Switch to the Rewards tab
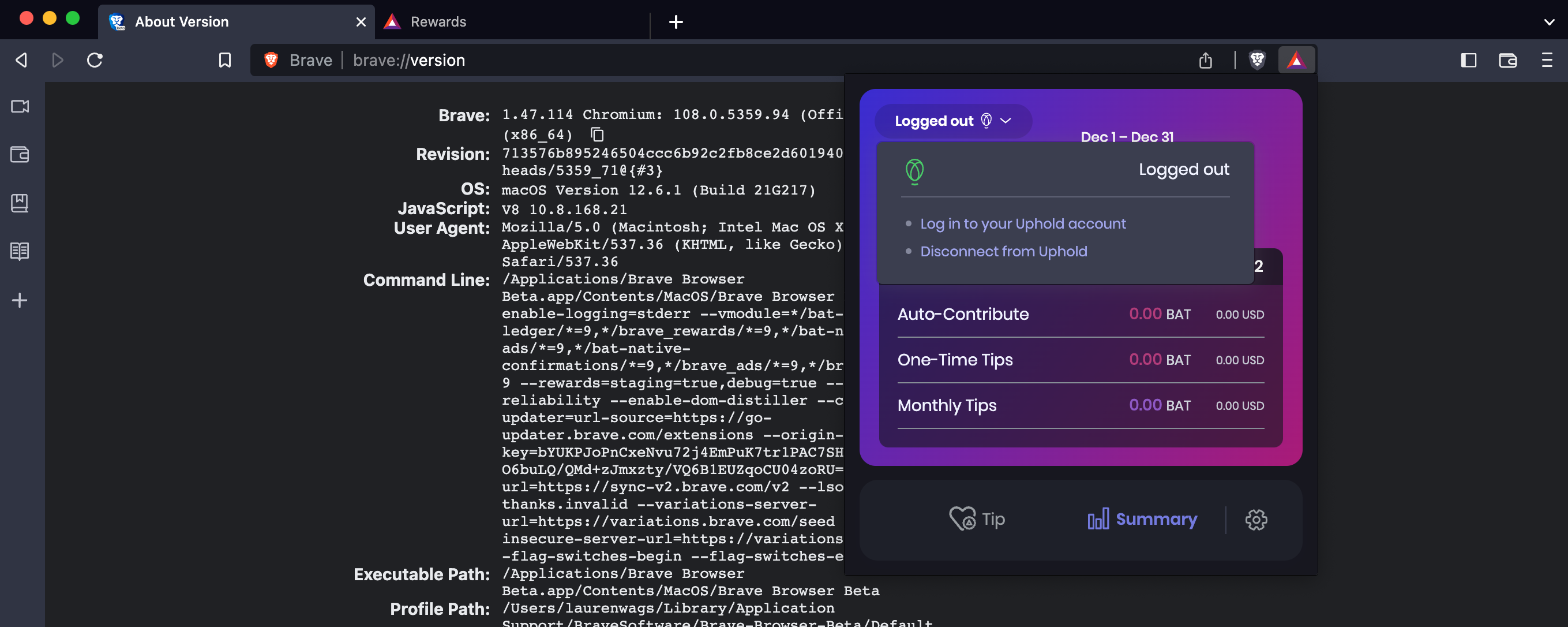The width and height of the screenshot is (1568, 627). pos(438,22)
